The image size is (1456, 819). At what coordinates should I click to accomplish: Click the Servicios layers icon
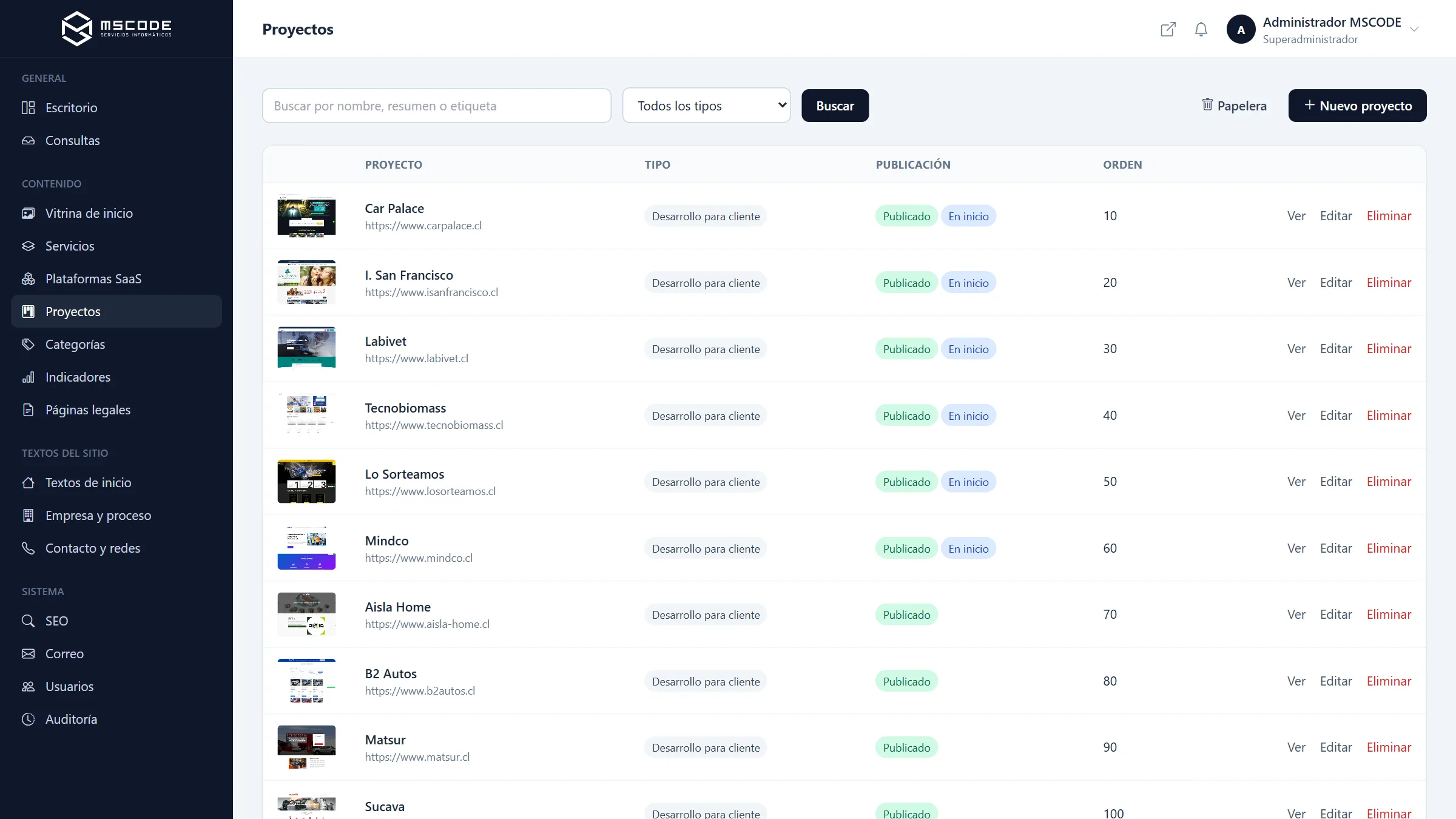pyautogui.click(x=29, y=246)
